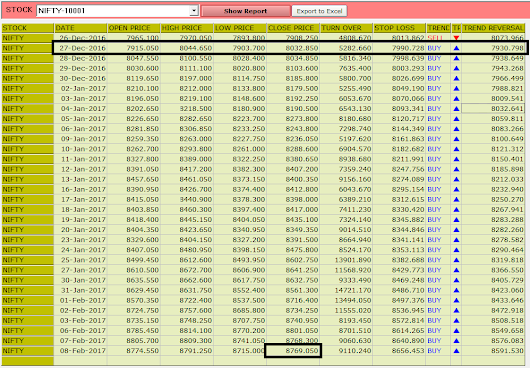Image resolution: width=530 pixels, height=368 pixels.
Task: Click blue up arrow for 25-Jan-2017
Action: tap(456, 260)
